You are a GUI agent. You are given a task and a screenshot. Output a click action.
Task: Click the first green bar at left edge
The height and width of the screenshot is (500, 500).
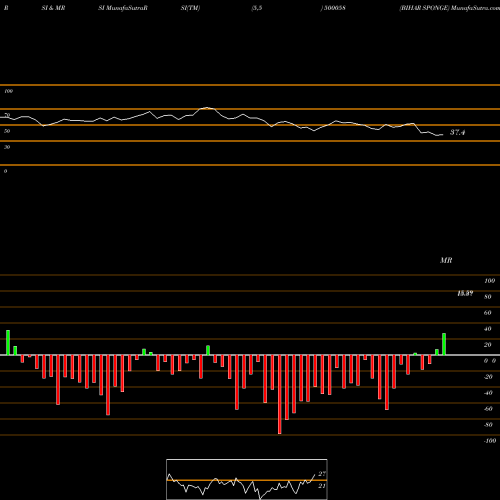pyautogui.click(x=8, y=343)
